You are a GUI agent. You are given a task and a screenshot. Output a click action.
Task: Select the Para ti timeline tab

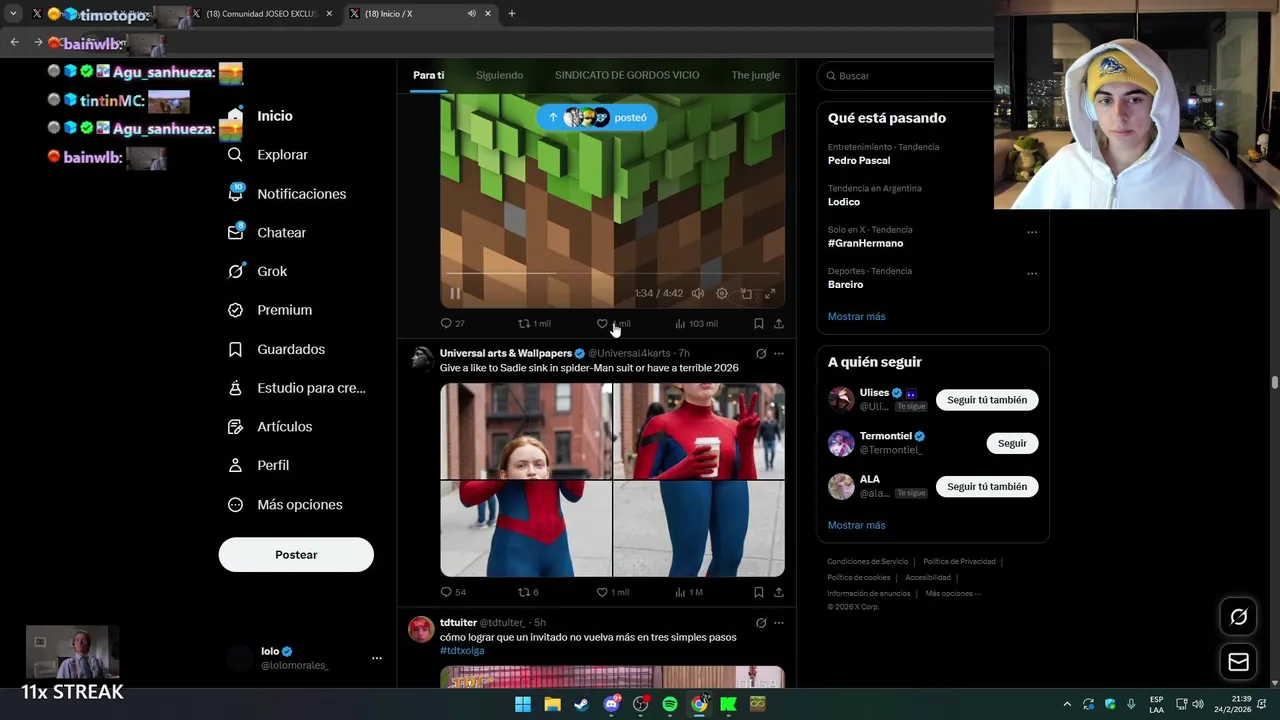pos(429,75)
